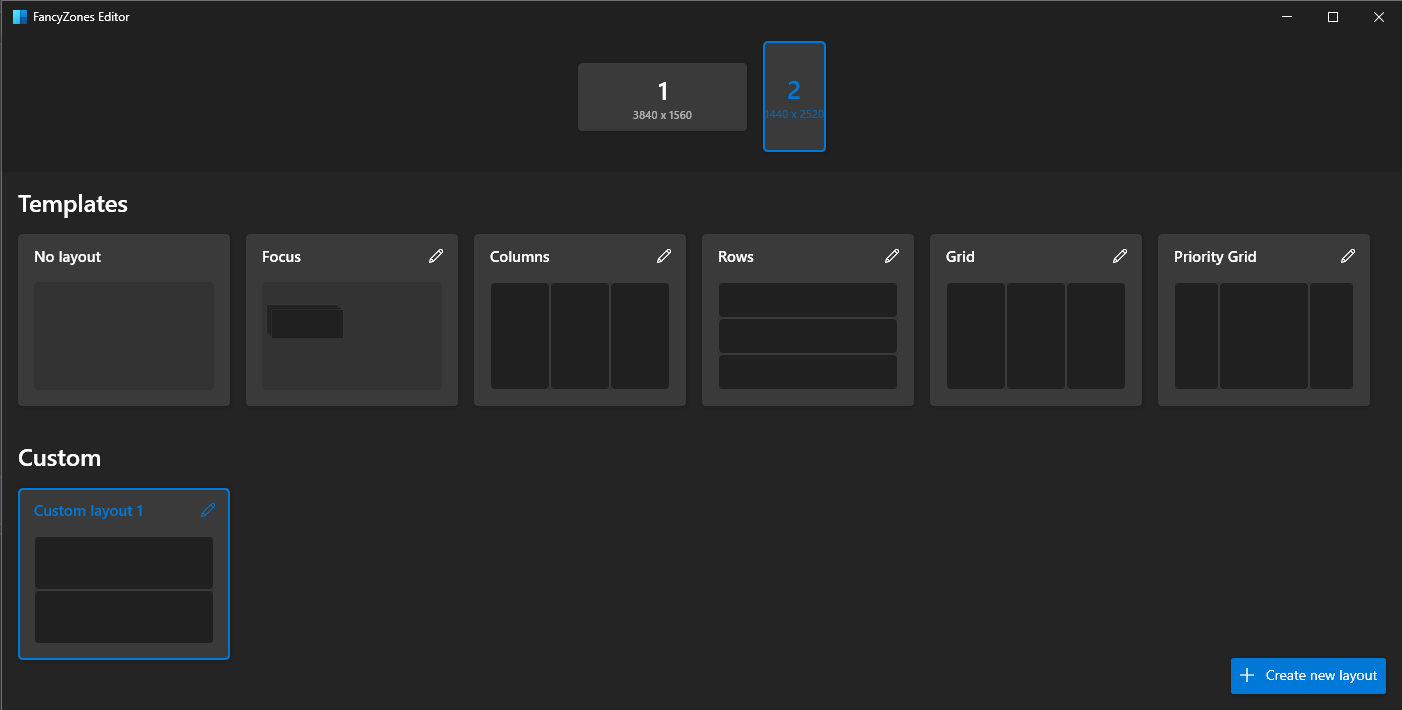The height and width of the screenshot is (710, 1402).
Task: Click the pencil icon on Custom layout 1
Action: [x=208, y=510]
